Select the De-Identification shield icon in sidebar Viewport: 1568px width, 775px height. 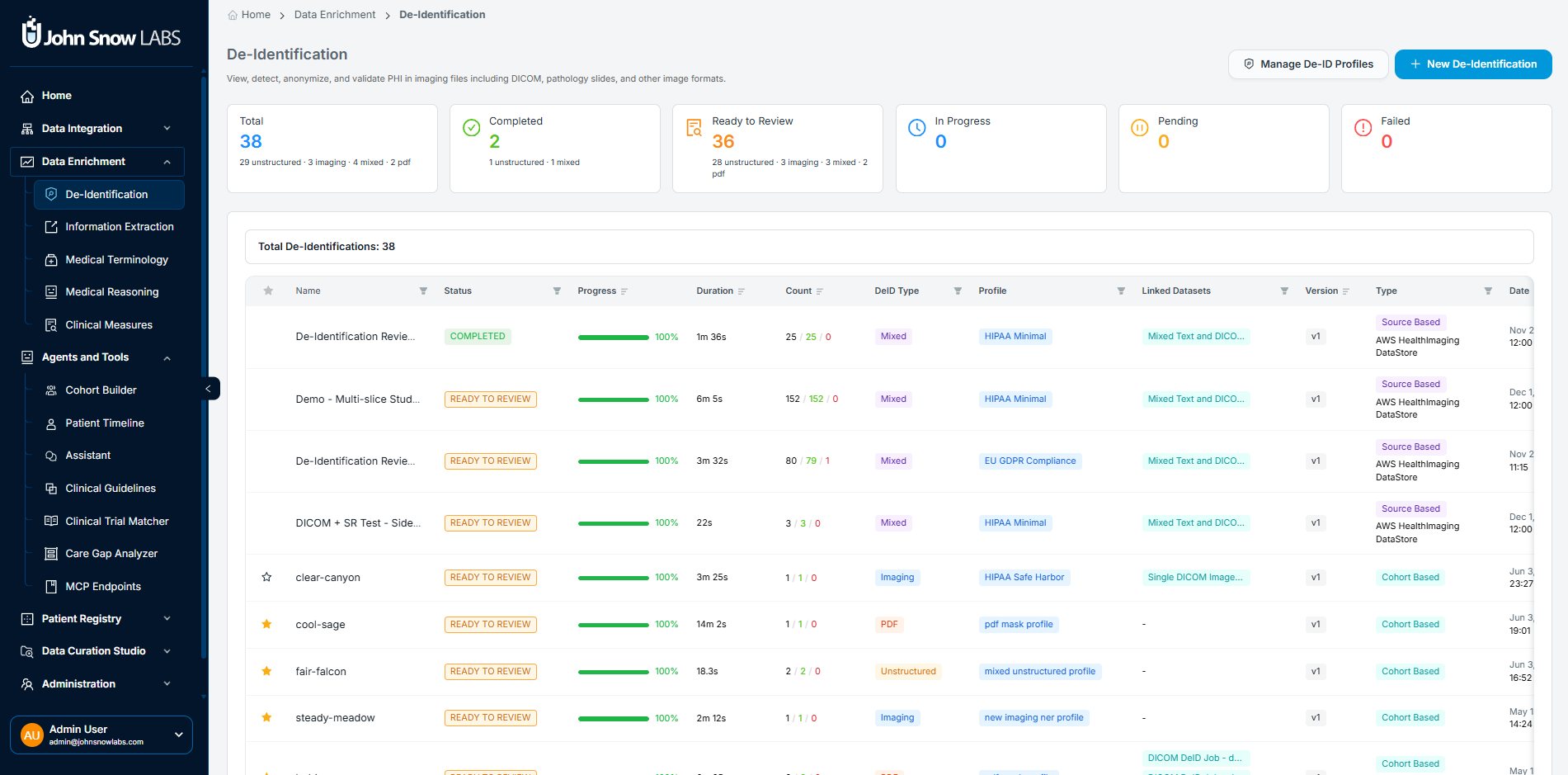51,195
